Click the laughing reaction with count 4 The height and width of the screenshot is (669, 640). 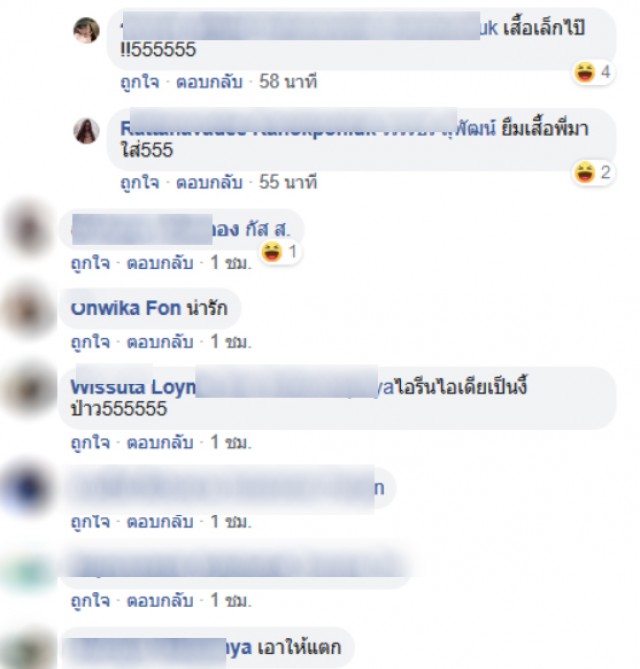pos(593,72)
